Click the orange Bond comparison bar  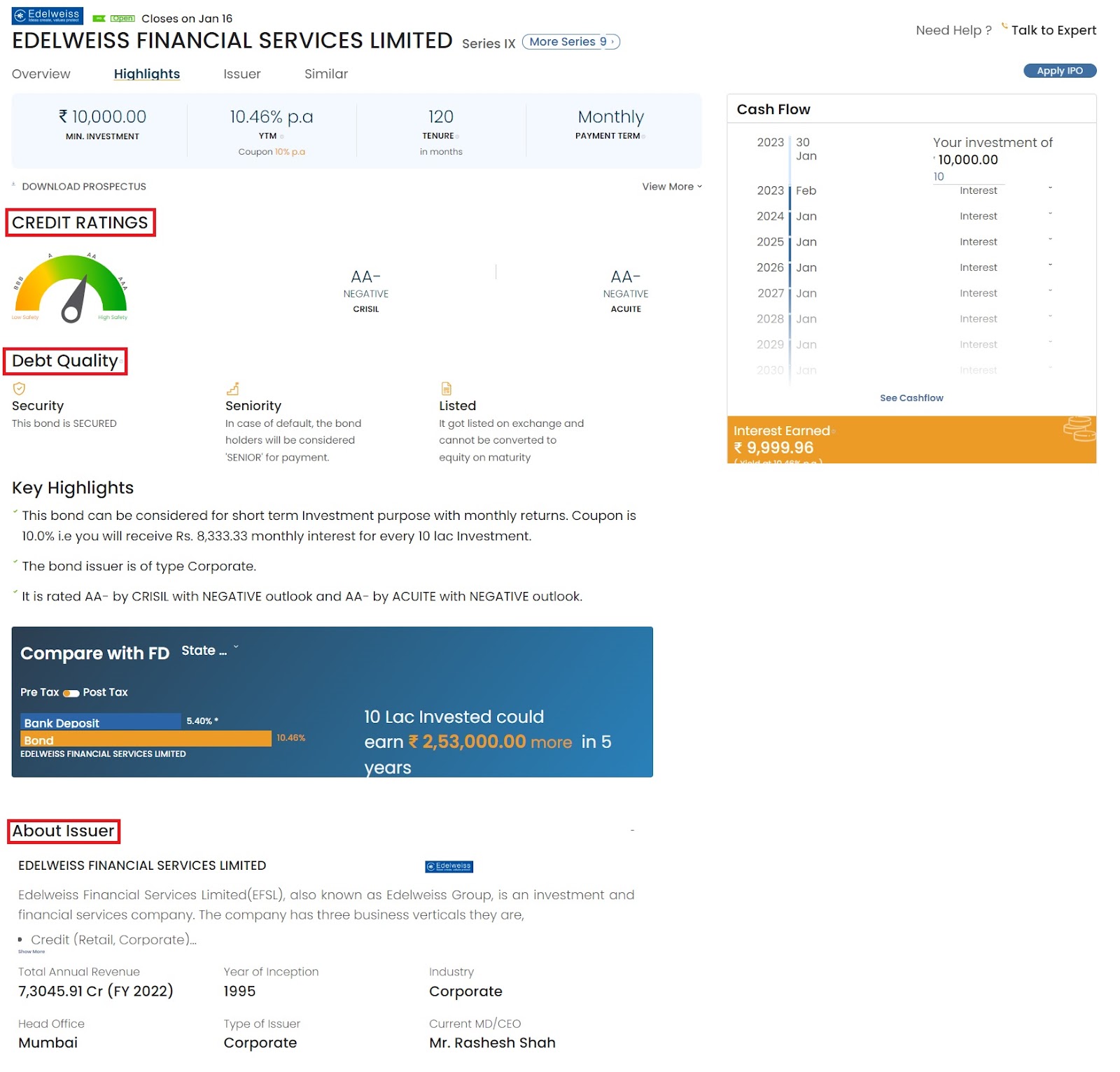146,739
